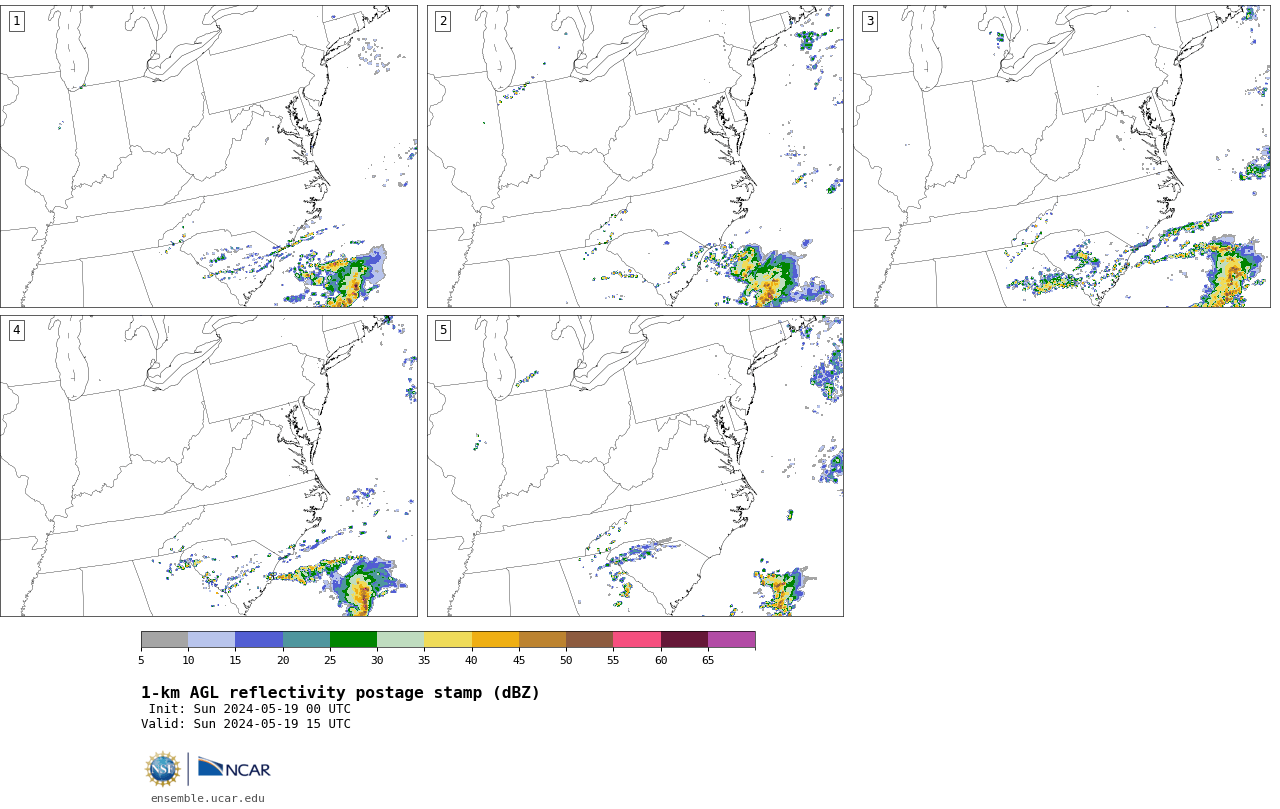Click the colorbar tick label 20
The height and width of the screenshot is (809, 1280).
[283, 660]
